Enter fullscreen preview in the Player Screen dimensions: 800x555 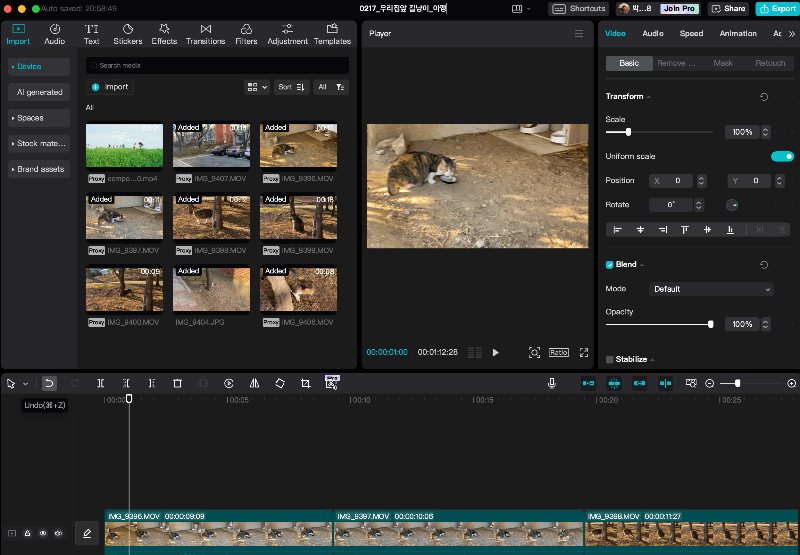click(584, 352)
